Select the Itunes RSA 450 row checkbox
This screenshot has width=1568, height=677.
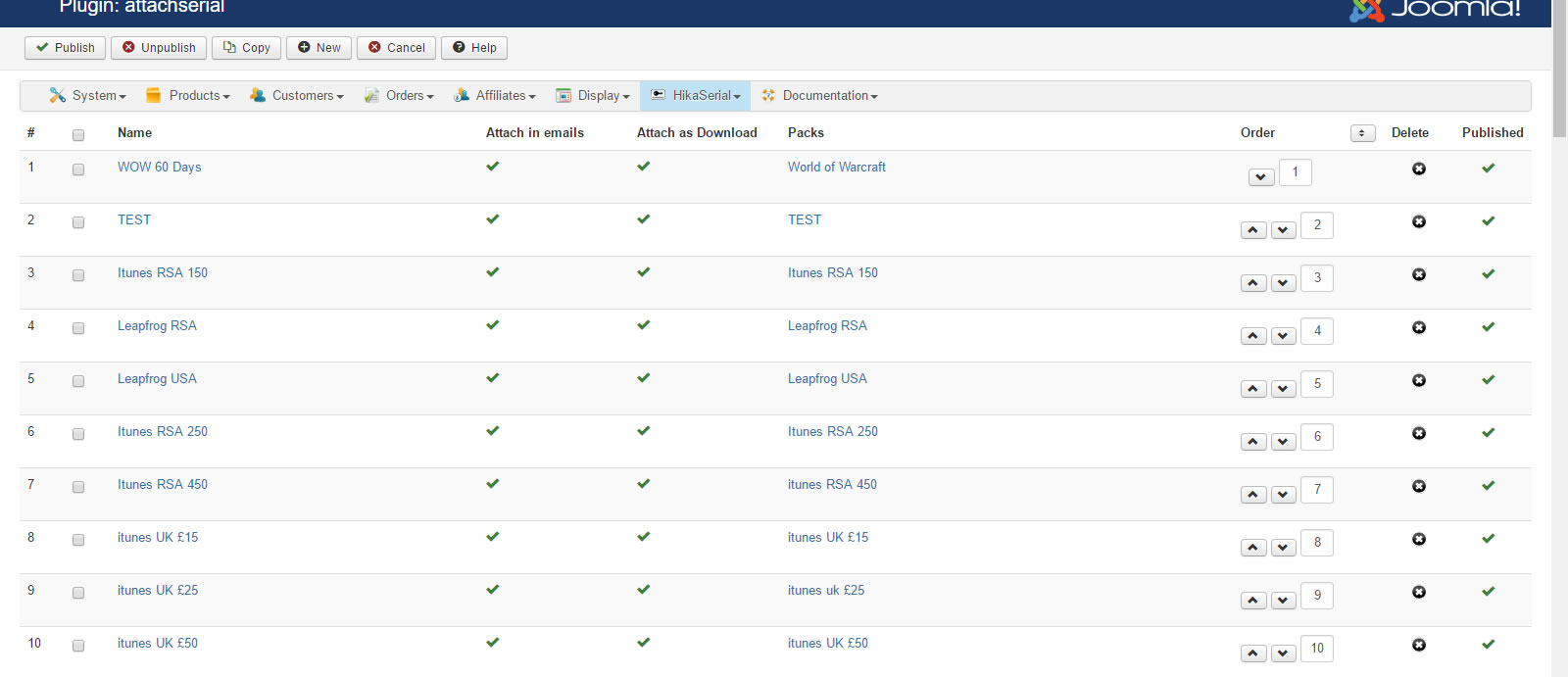[x=78, y=487]
